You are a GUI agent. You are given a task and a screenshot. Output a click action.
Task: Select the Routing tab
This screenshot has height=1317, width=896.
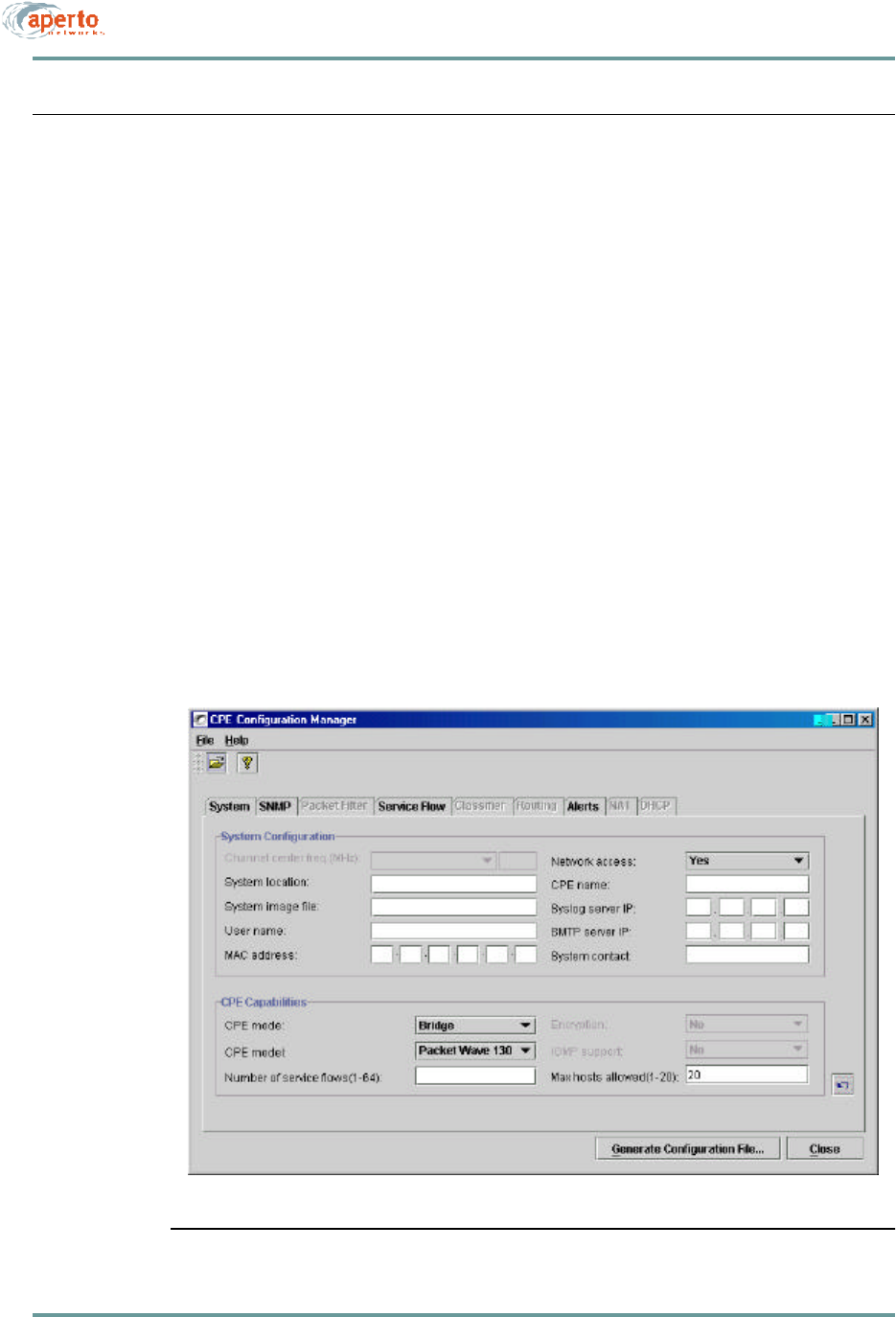point(537,807)
